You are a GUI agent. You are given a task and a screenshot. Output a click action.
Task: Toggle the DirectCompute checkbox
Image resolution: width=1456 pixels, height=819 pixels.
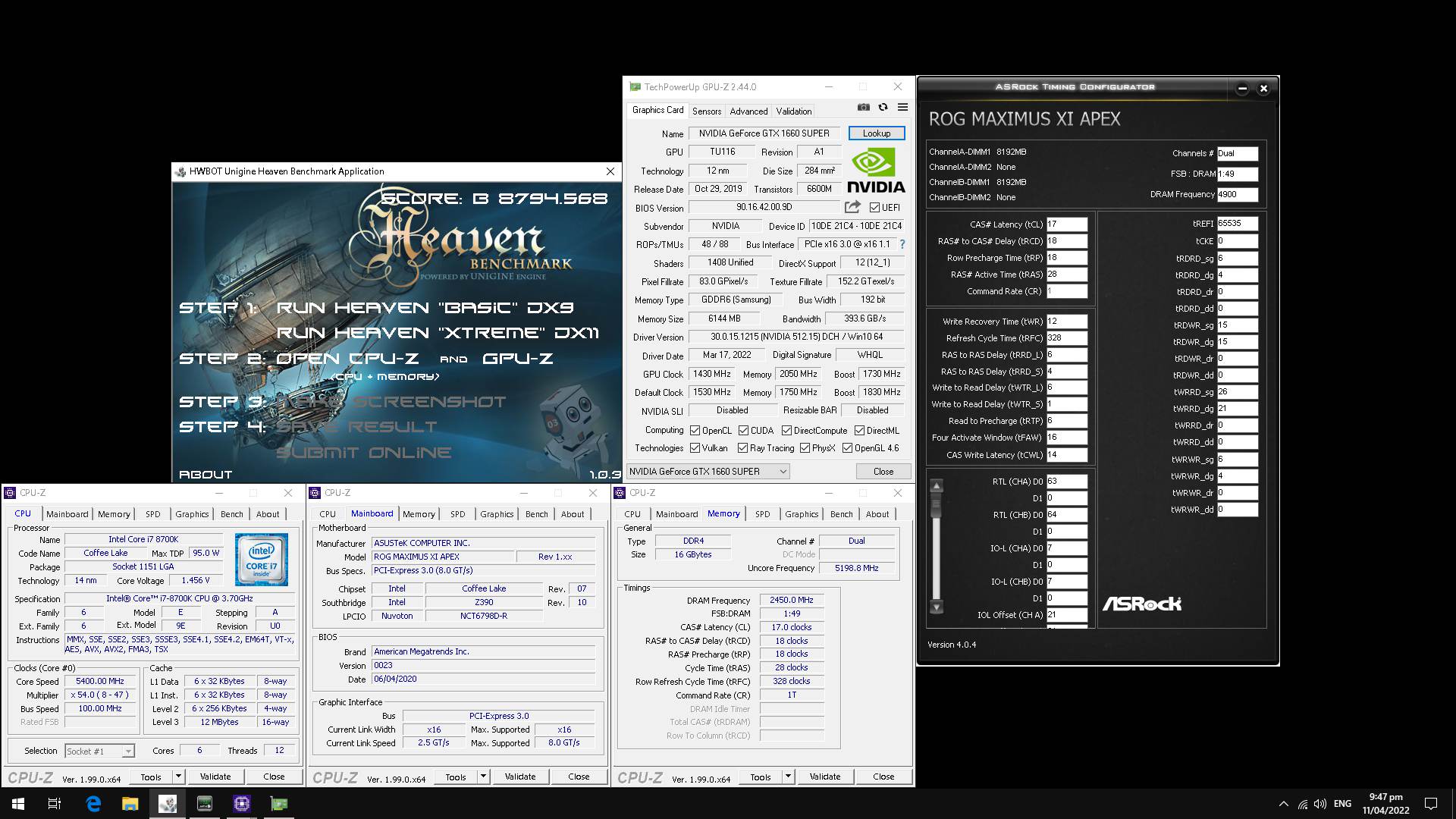coord(786,430)
